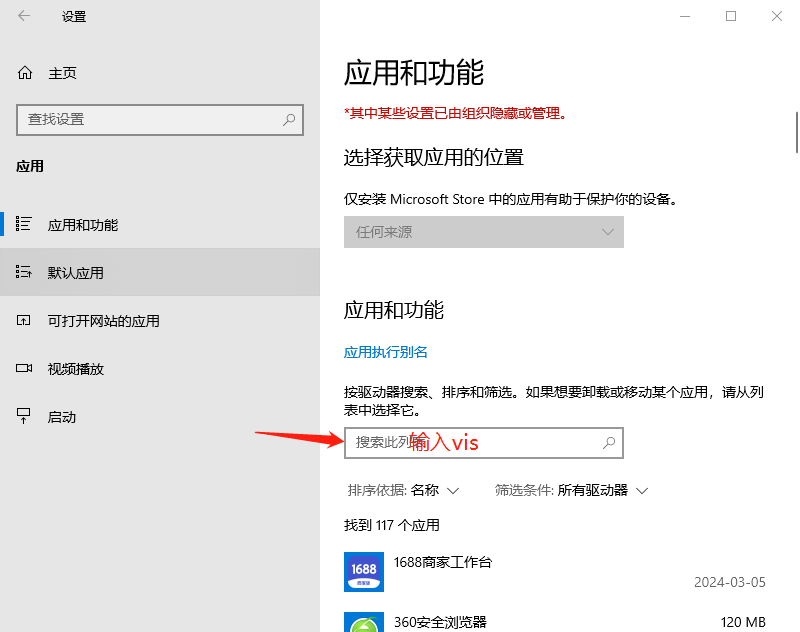
Task: Open 排序依据: 名称 dropdown
Action: click(403, 491)
